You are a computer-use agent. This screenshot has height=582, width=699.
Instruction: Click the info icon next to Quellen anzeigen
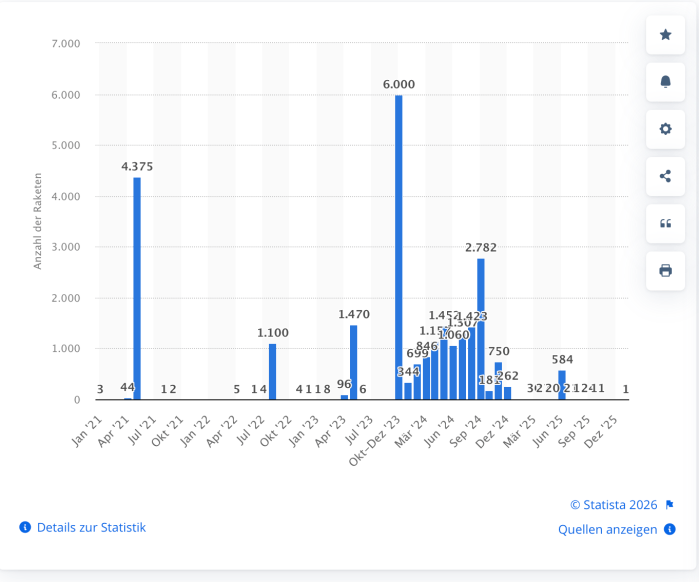pos(670,529)
